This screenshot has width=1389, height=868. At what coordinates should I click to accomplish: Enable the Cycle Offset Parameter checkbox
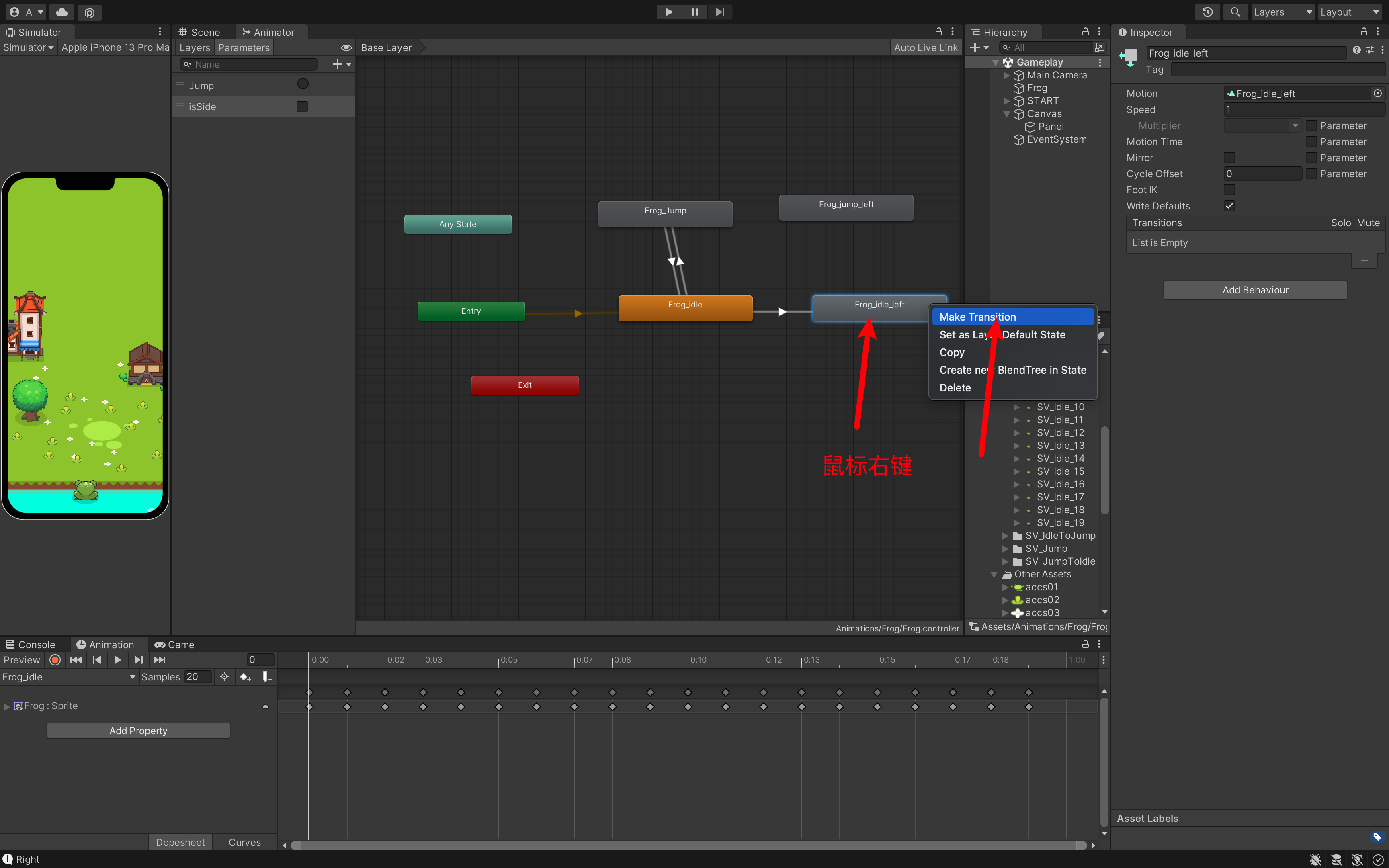pos(1311,173)
